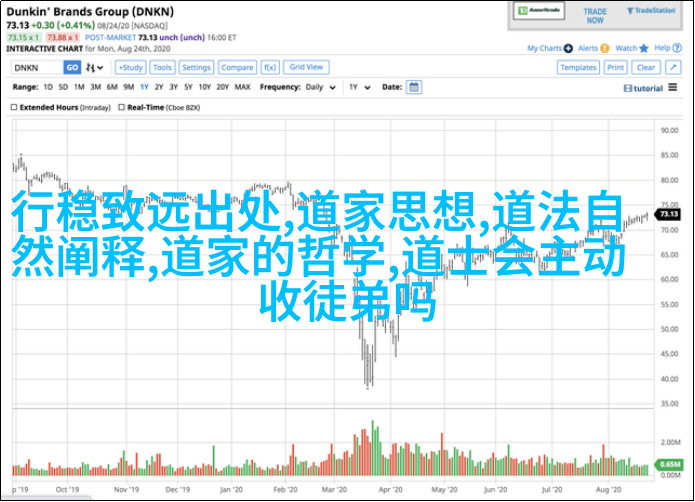The height and width of the screenshot is (502, 695).
Task: Open the f(x) formula tool
Action: (270, 68)
